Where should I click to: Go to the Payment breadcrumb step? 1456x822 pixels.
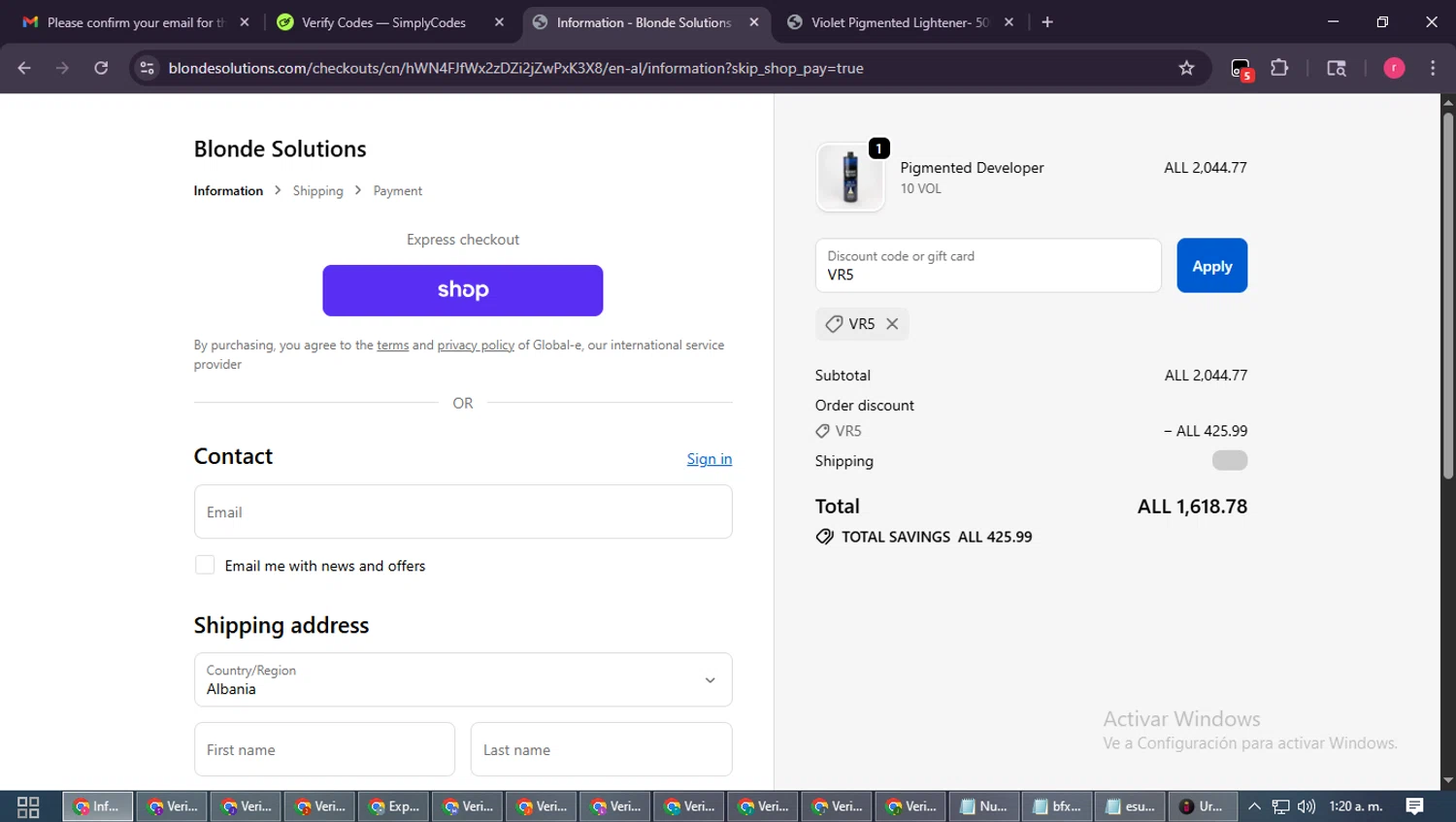point(398,191)
